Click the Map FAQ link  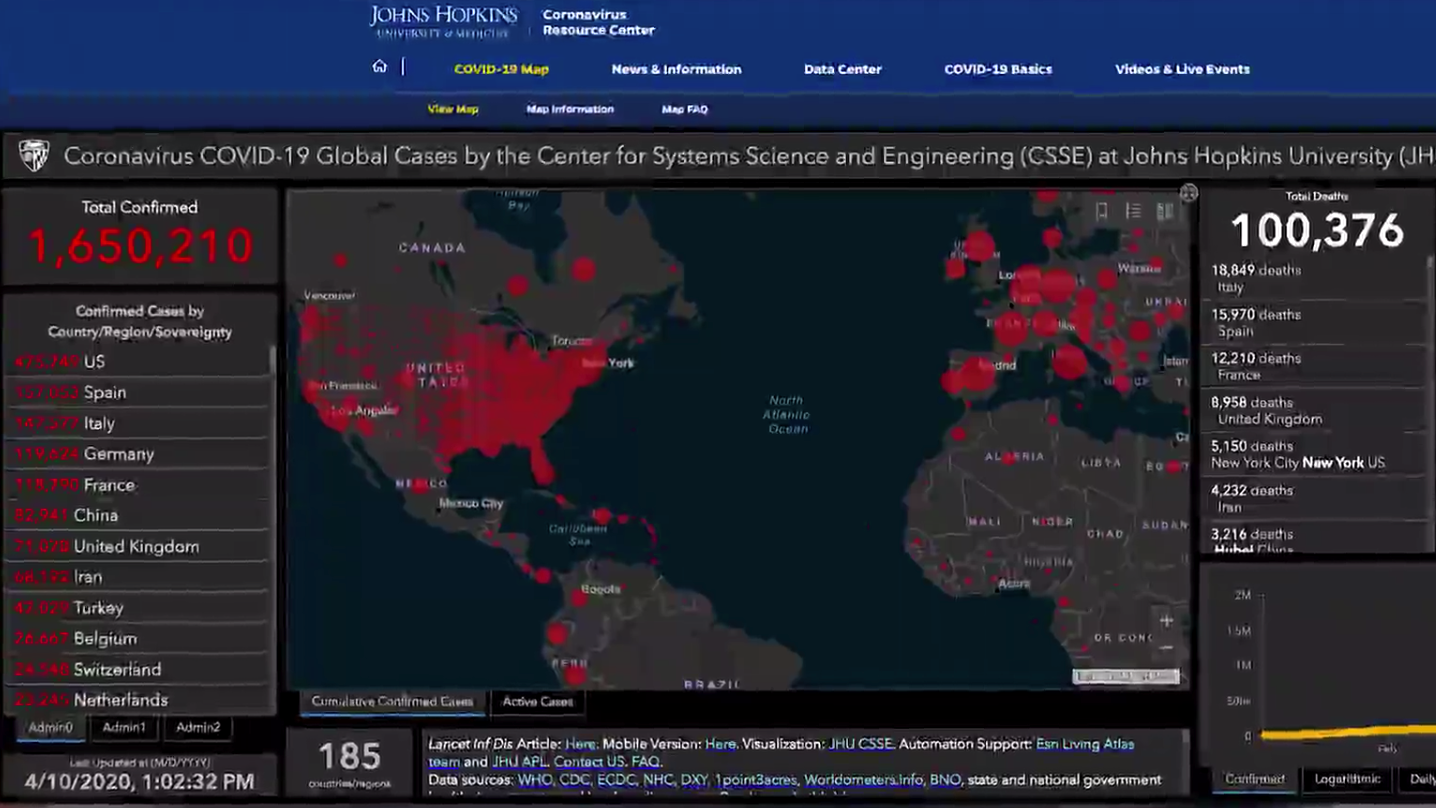click(684, 109)
